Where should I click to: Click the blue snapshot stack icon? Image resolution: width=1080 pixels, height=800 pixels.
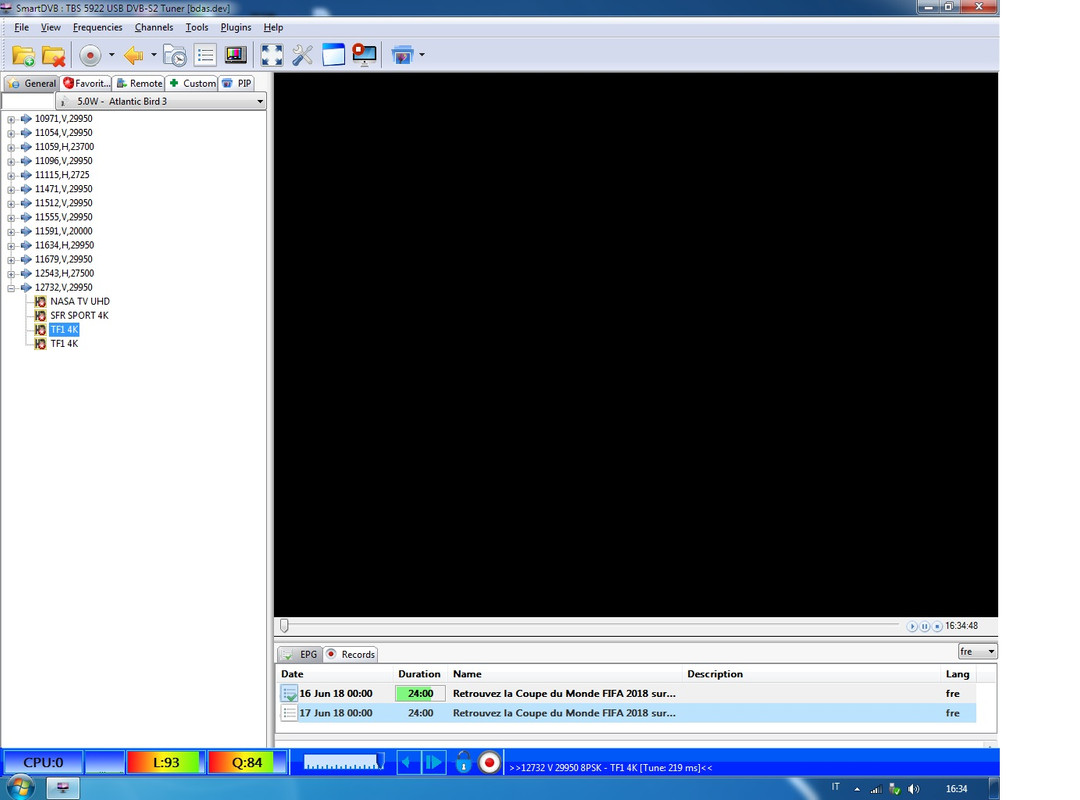[x=402, y=55]
